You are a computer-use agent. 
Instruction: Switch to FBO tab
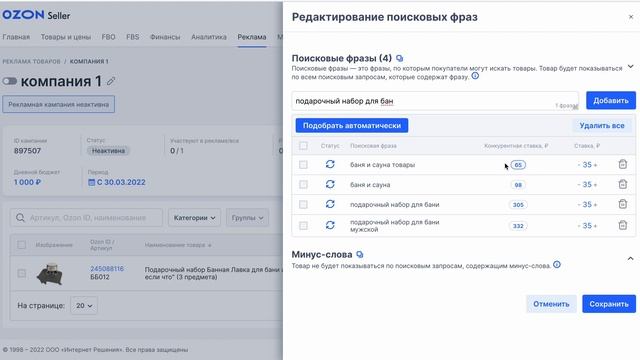[x=108, y=37]
